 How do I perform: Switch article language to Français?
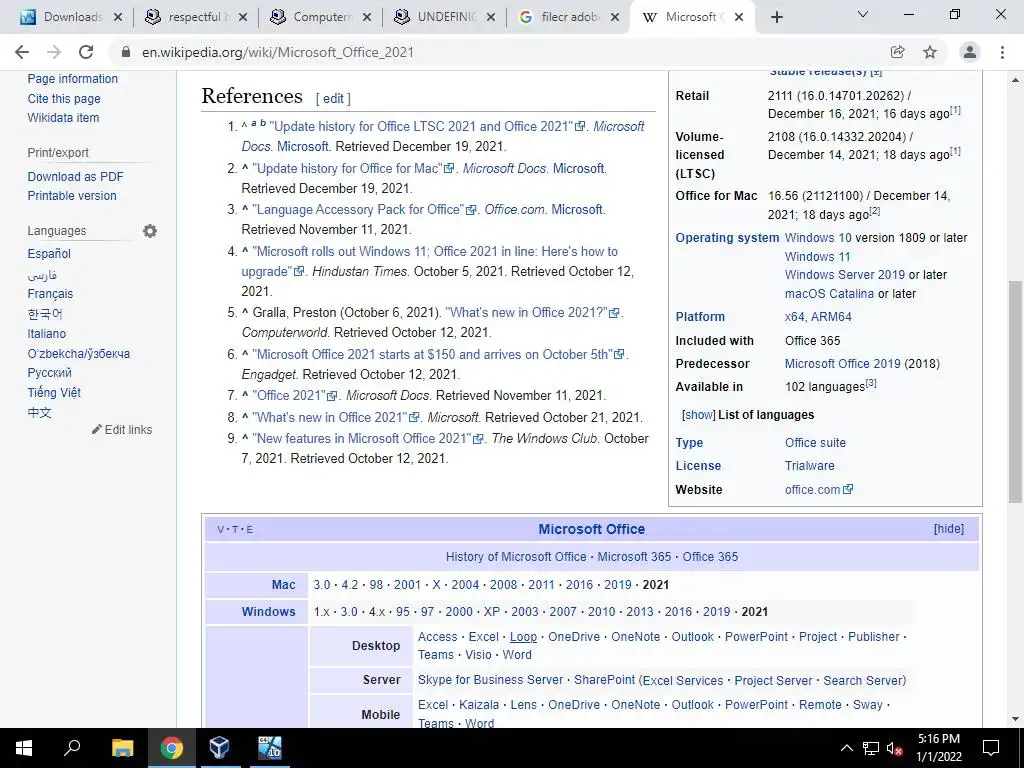50,293
